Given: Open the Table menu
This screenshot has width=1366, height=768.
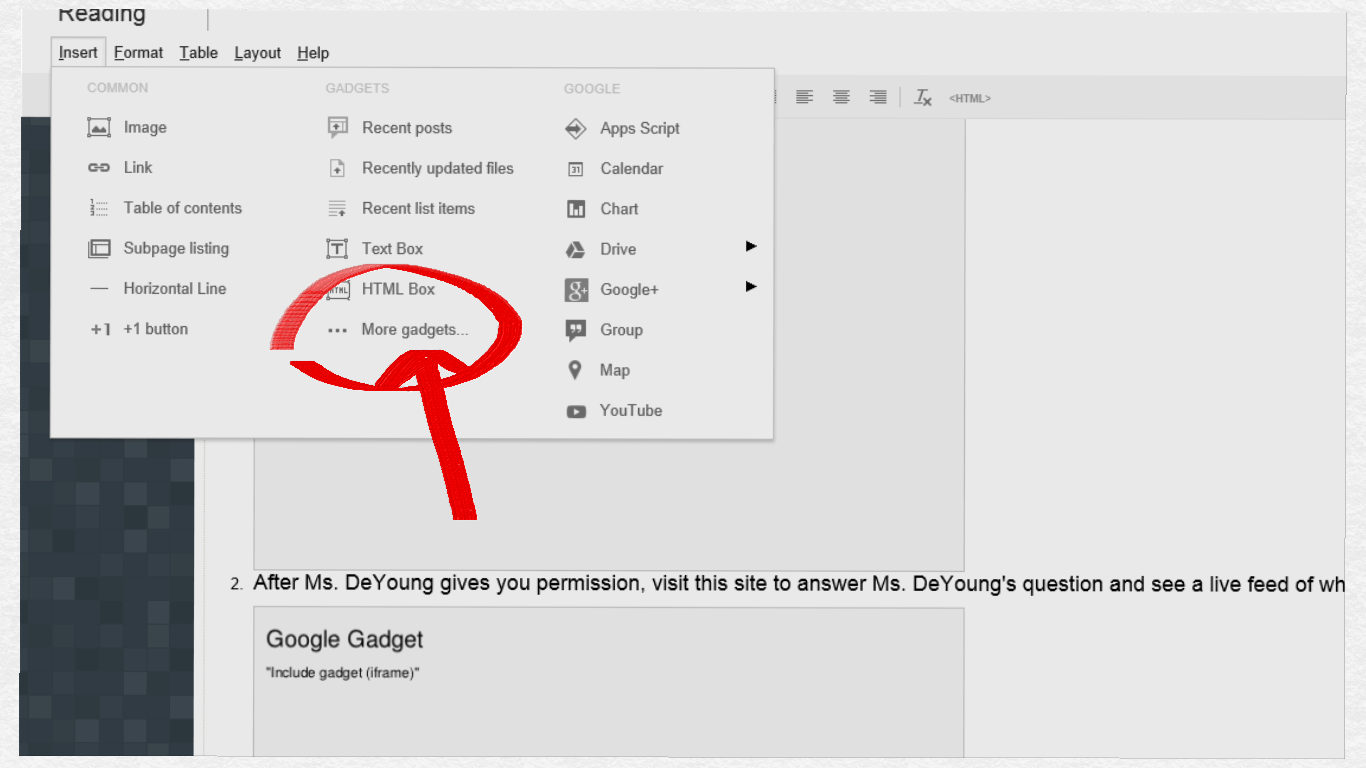Looking at the screenshot, I should pos(199,53).
